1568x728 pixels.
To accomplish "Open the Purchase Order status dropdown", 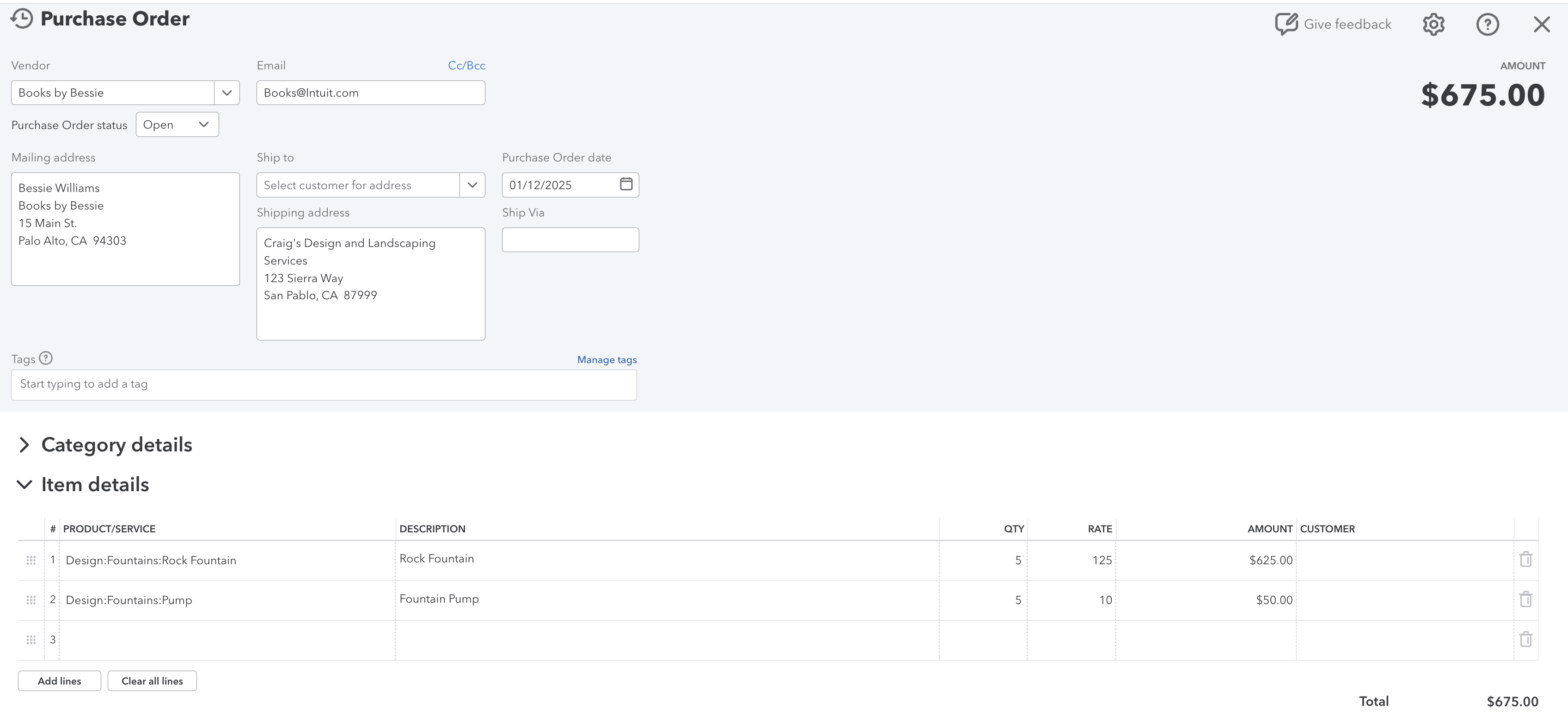I will (177, 125).
